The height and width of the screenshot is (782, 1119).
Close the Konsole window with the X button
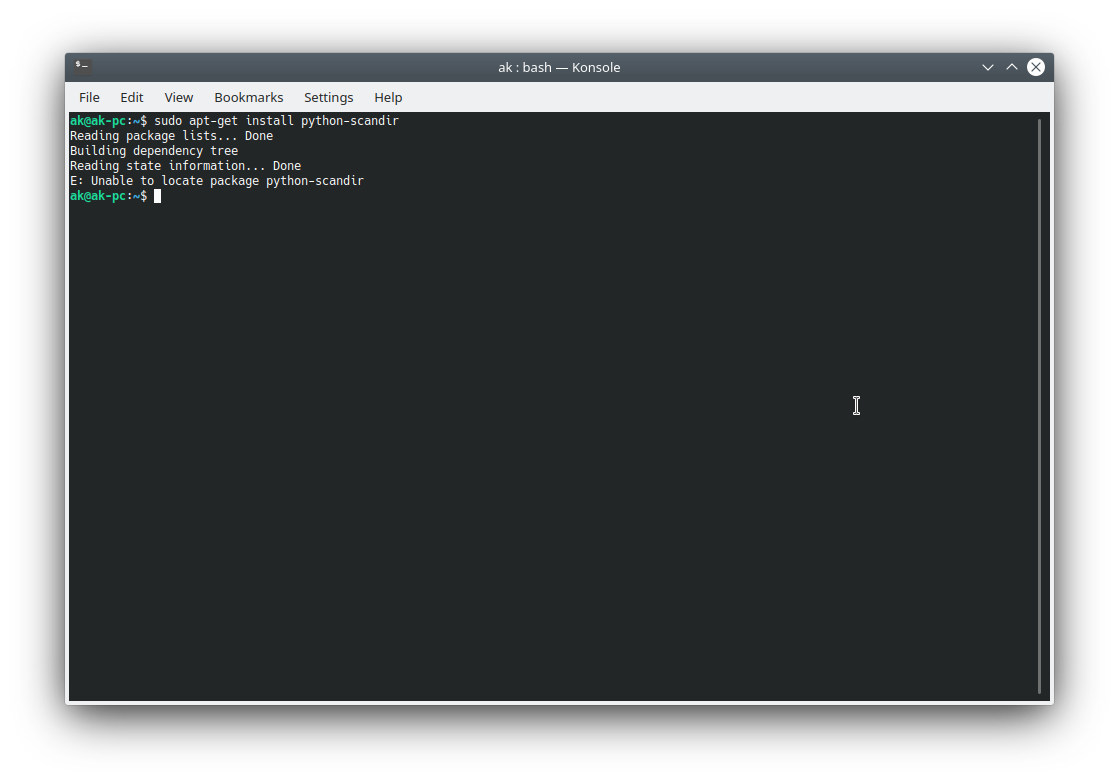click(x=1036, y=67)
